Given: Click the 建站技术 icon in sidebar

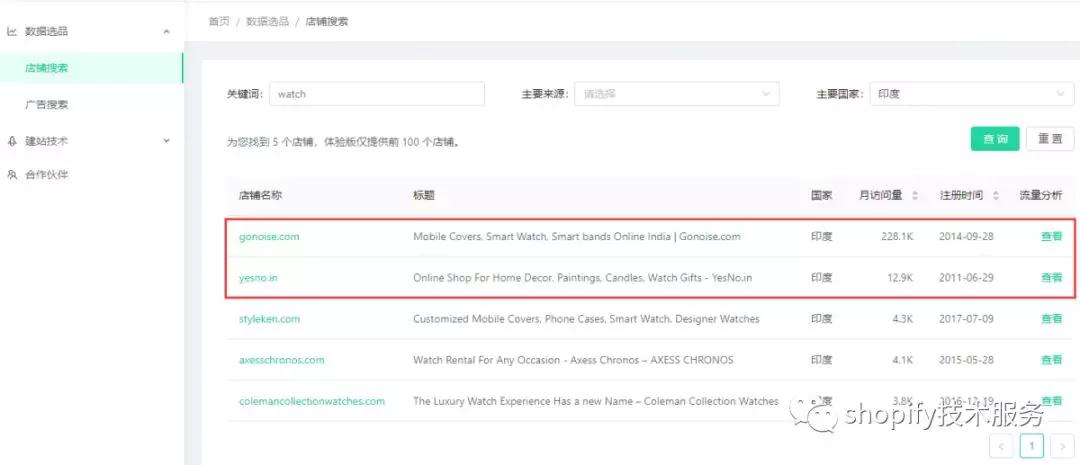Looking at the screenshot, I should 12,141.
